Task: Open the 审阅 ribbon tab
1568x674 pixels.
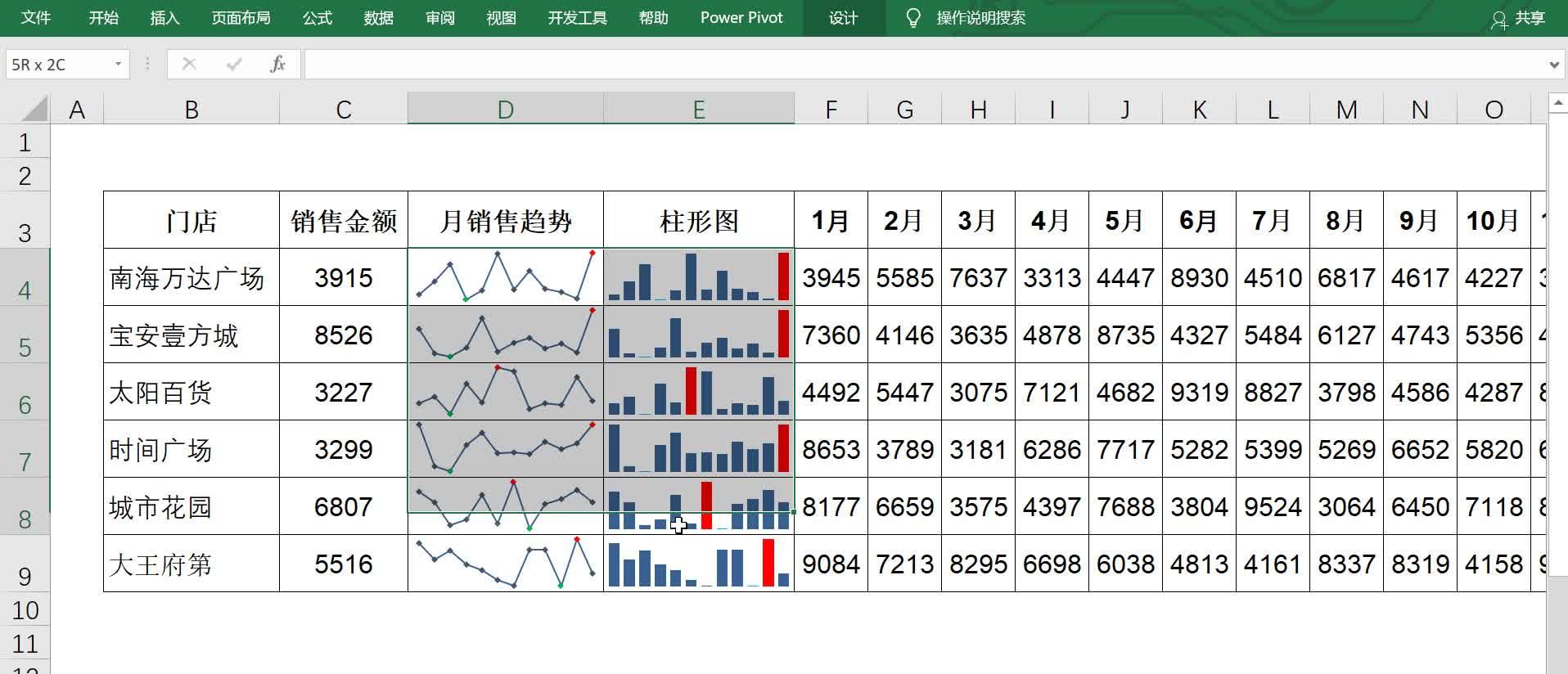Action: [440, 17]
